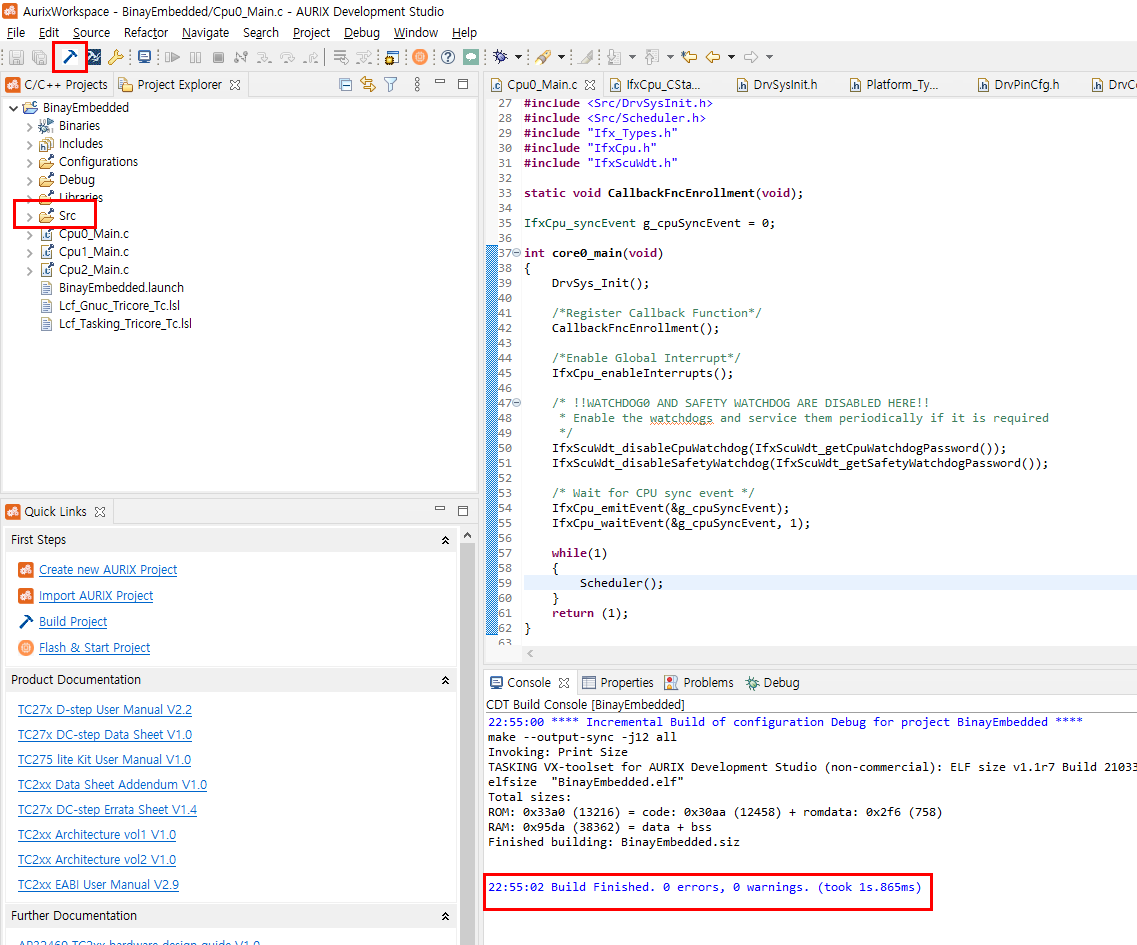
Task: Open dropdown next to Debug bug icon
Action: pyautogui.click(x=518, y=57)
